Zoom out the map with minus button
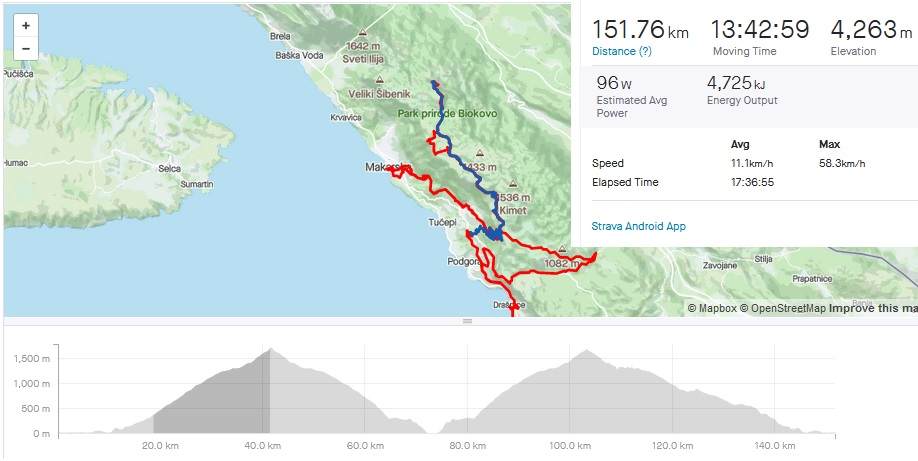This screenshot has width=918, height=461. tap(26, 48)
